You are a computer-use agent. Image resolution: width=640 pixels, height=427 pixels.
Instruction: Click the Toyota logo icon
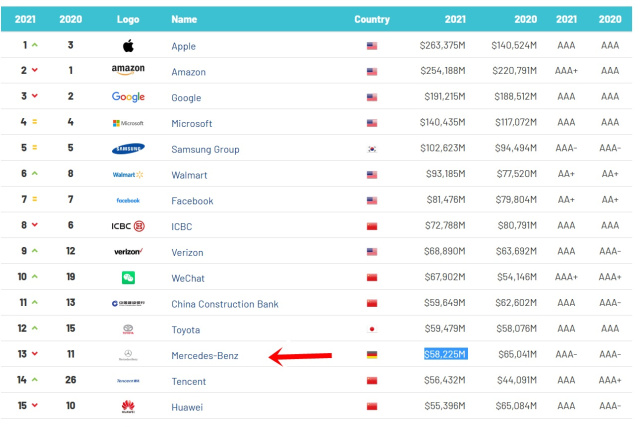pyautogui.click(x=128, y=329)
